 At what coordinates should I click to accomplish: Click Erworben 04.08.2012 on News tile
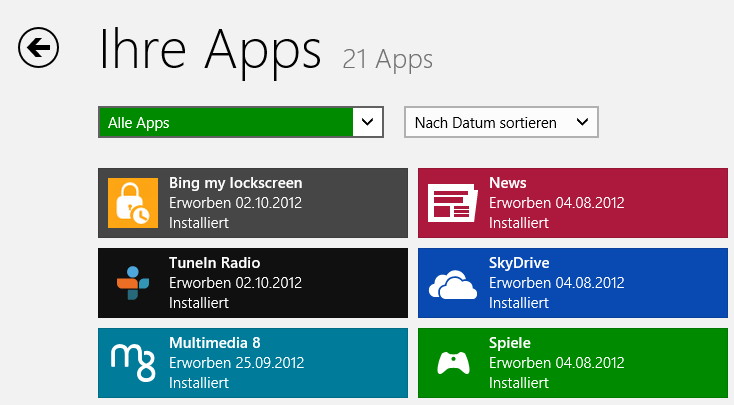click(557, 203)
